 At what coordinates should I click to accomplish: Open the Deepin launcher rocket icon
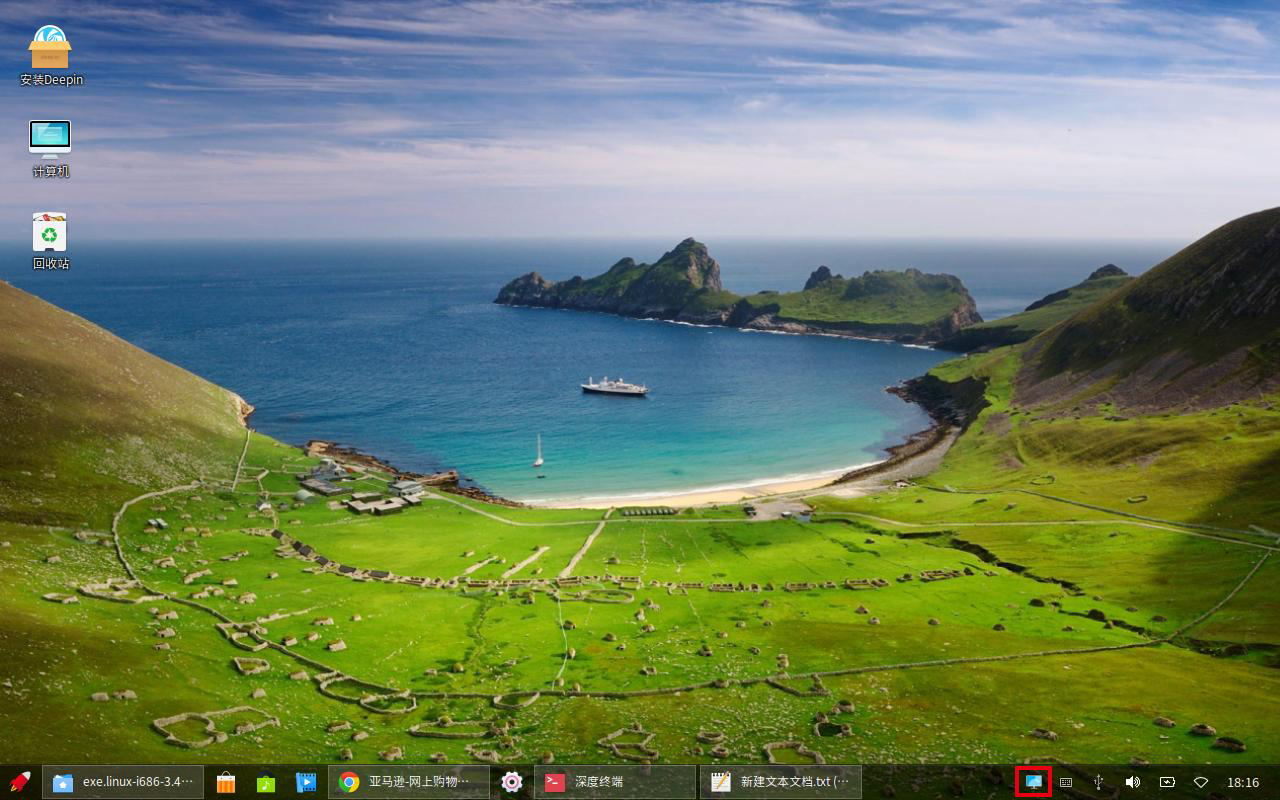click(x=19, y=782)
